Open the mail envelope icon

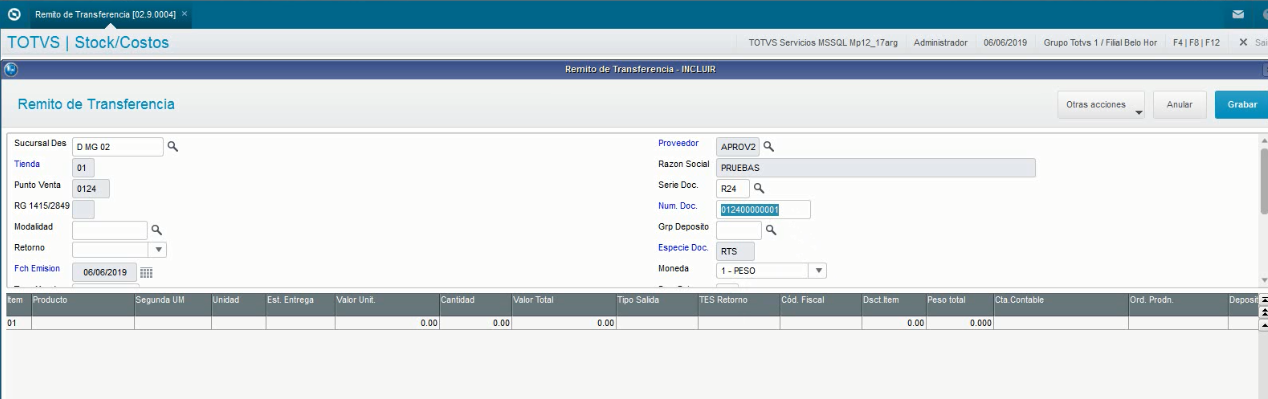pyautogui.click(x=1238, y=15)
